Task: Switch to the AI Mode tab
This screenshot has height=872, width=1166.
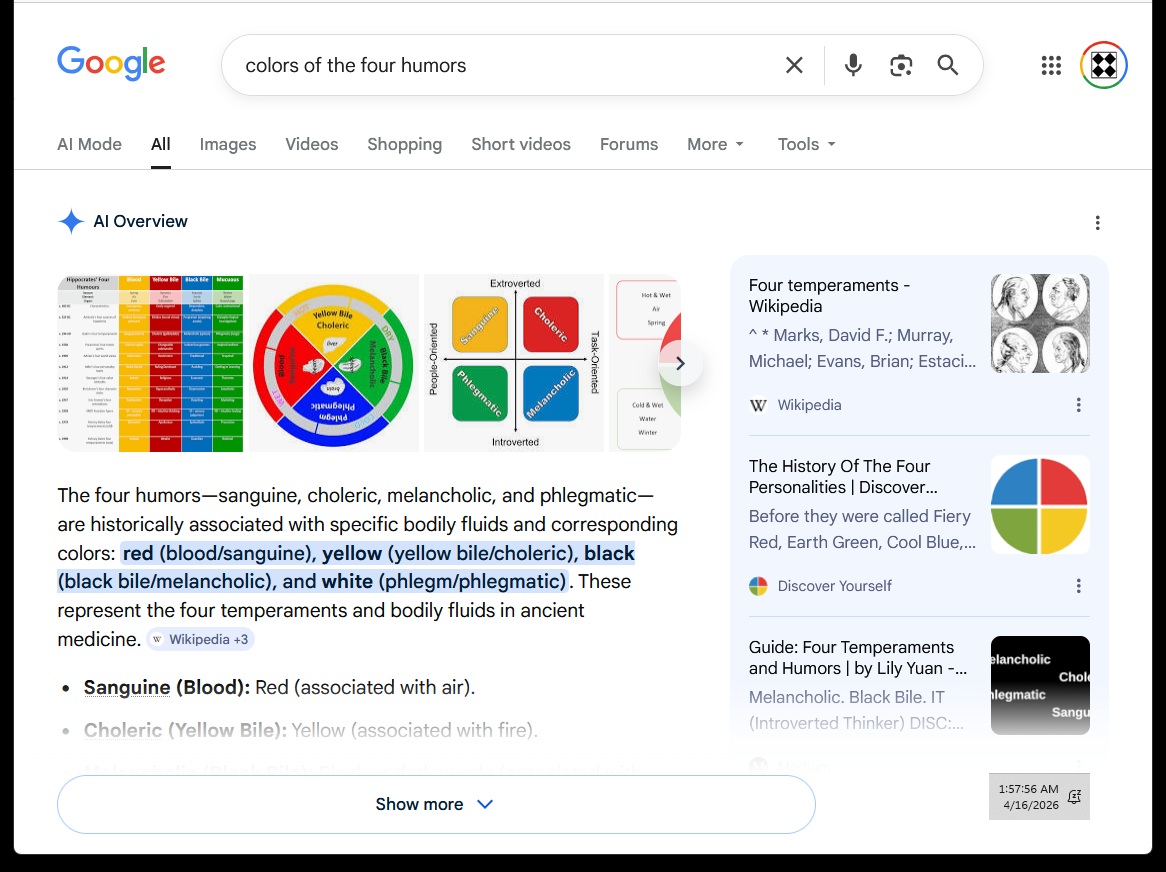Action: 89,144
